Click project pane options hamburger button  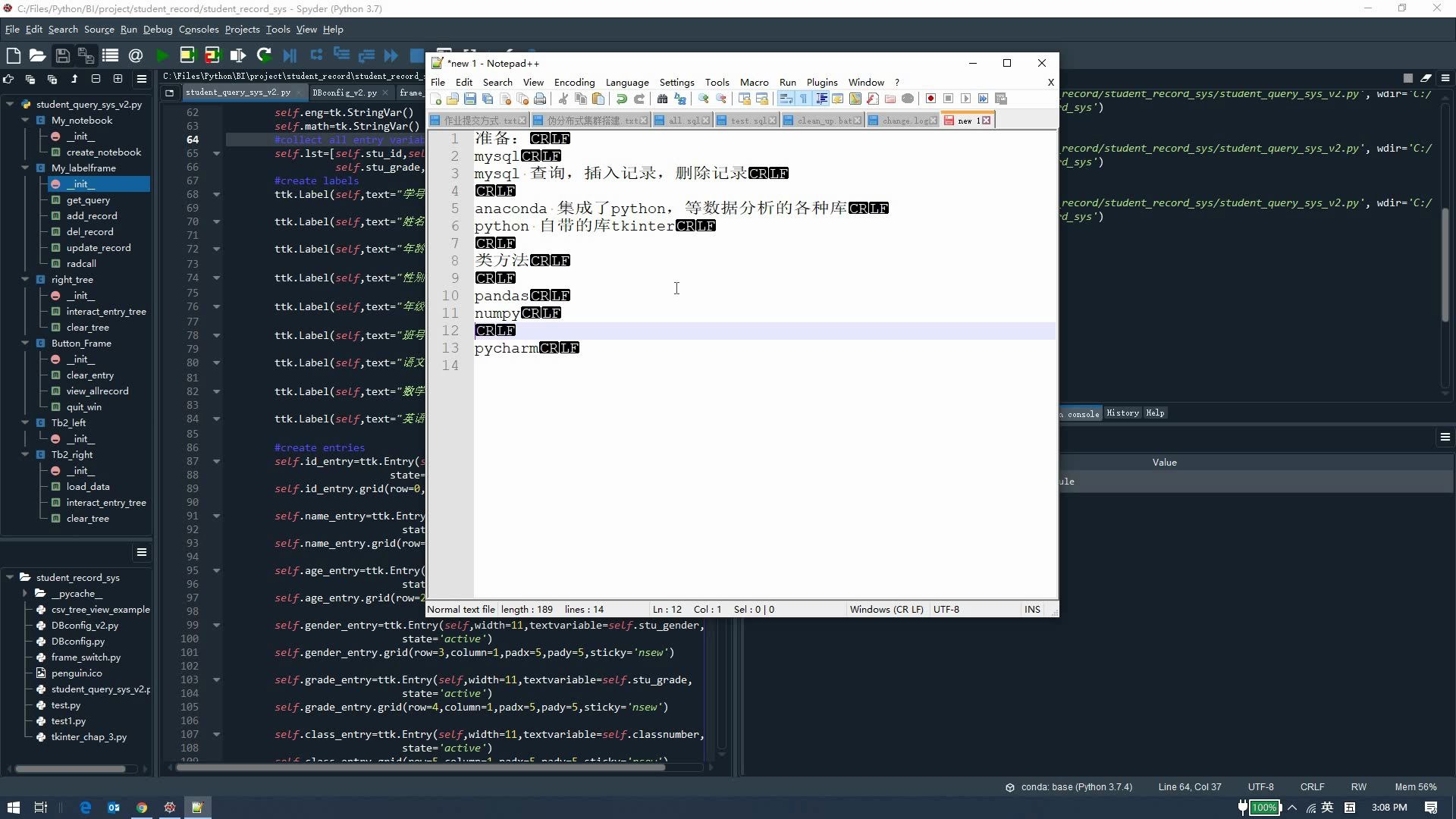[x=142, y=552]
